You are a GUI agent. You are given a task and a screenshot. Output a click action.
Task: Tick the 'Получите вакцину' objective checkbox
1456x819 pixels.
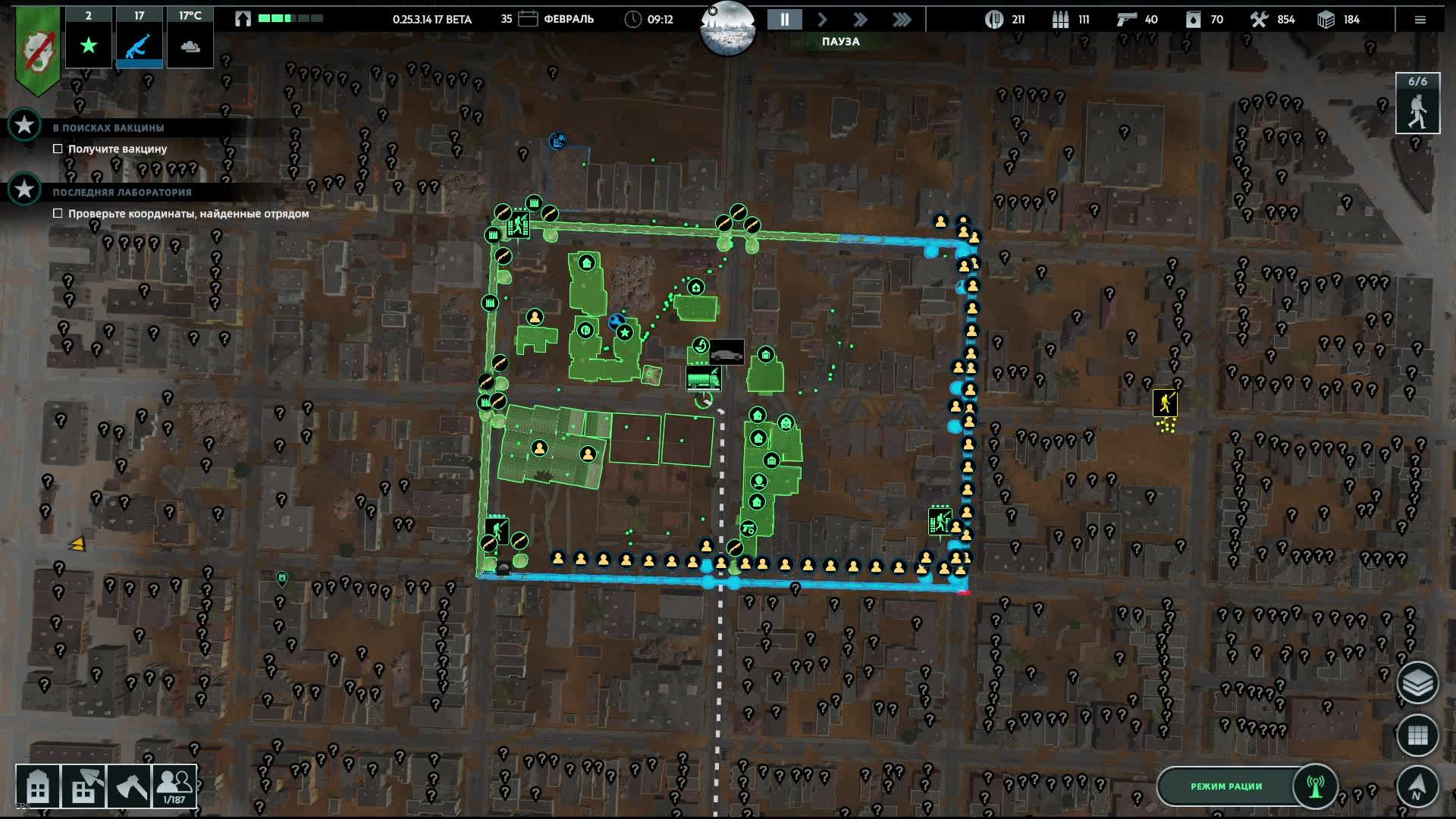tap(58, 149)
